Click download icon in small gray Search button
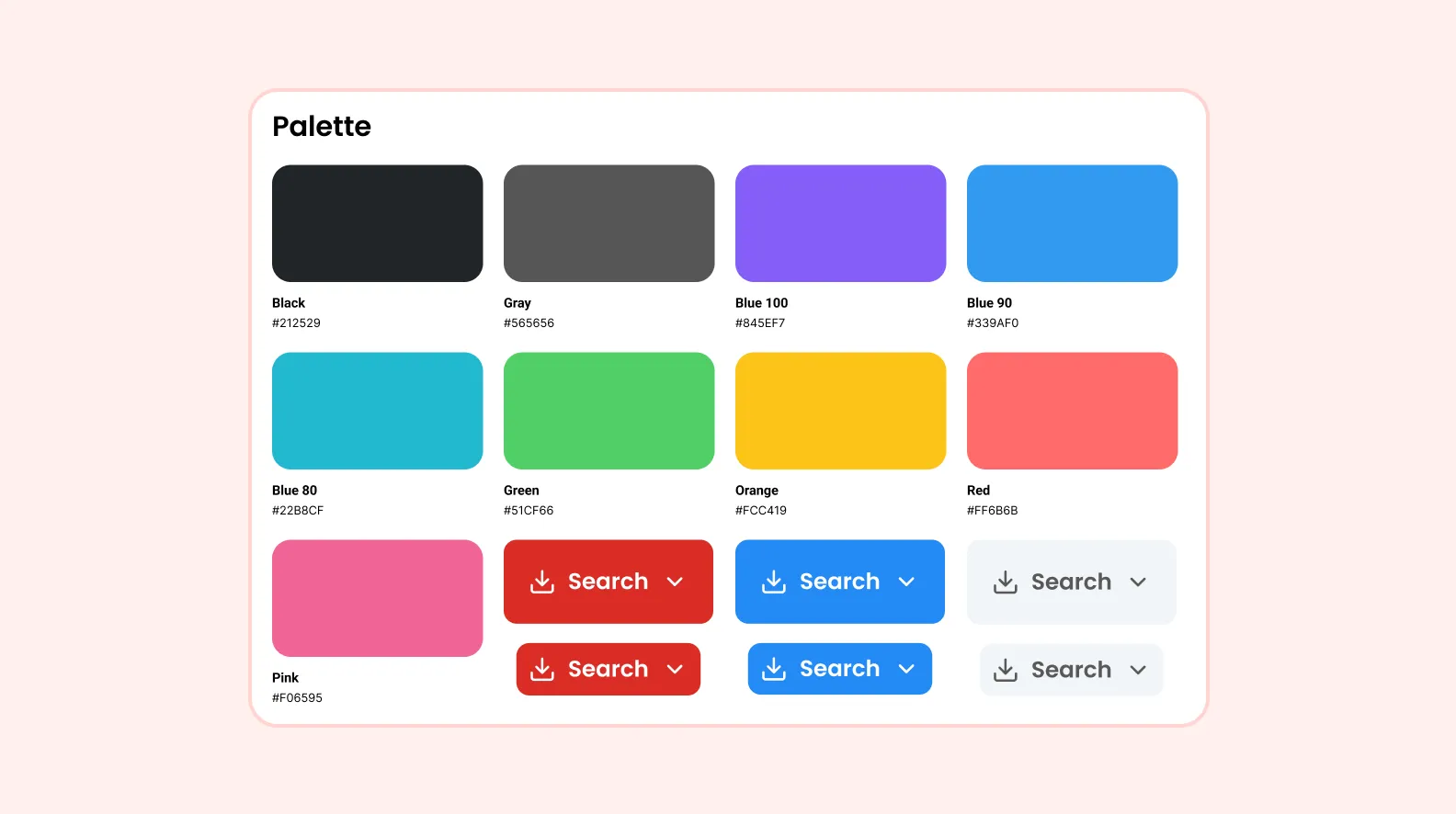 1006,670
